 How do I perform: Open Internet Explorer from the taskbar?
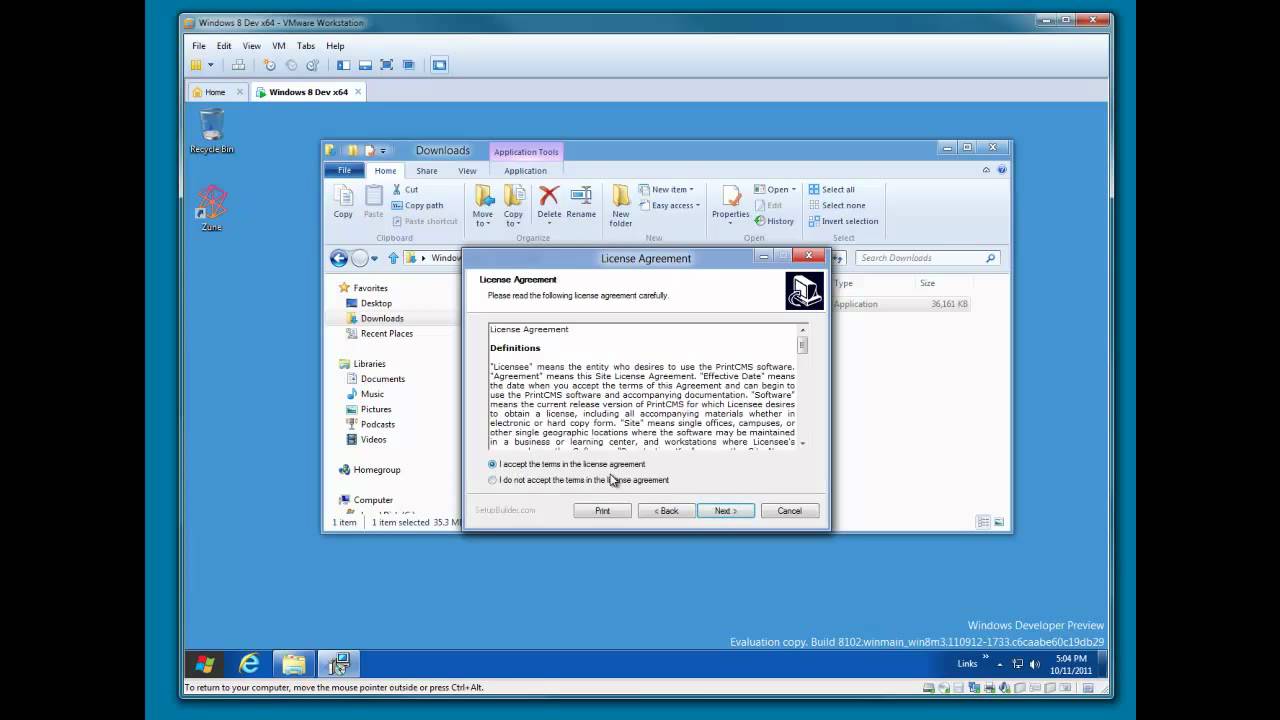click(249, 664)
